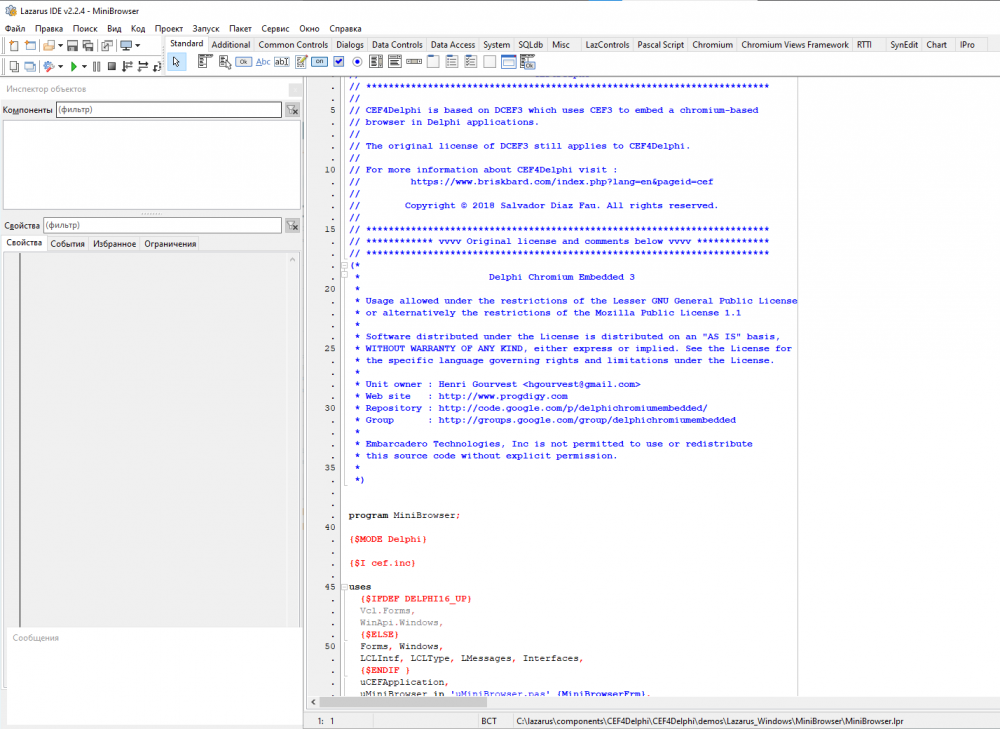
Task: Switch to the События tab
Action: [67, 244]
